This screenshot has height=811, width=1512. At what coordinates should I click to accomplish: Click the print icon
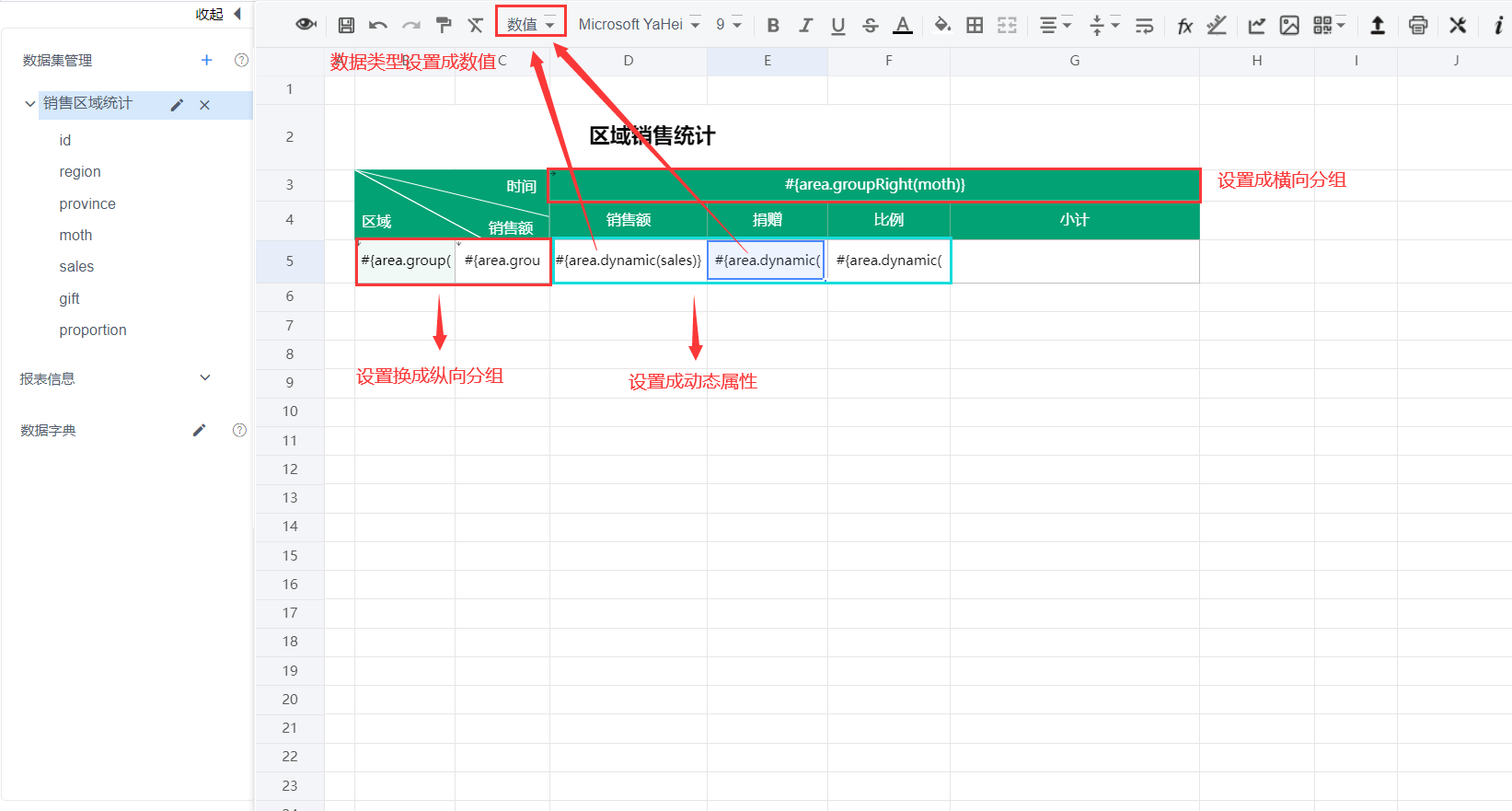(x=1418, y=25)
